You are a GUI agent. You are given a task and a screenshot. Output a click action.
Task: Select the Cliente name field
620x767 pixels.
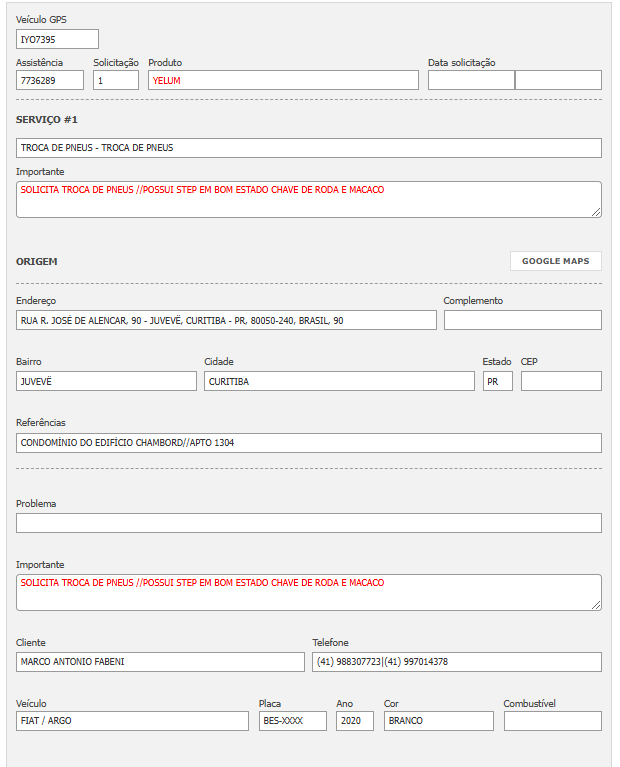tap(160, 662)
